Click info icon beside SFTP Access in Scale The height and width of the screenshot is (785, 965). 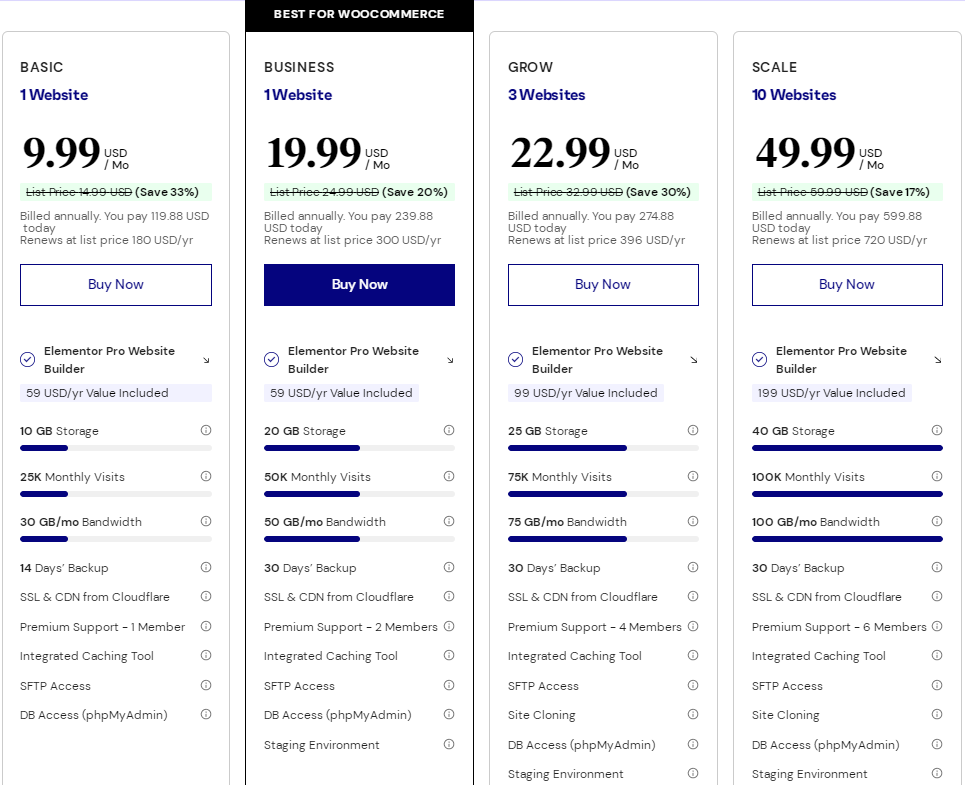point(937,685)
